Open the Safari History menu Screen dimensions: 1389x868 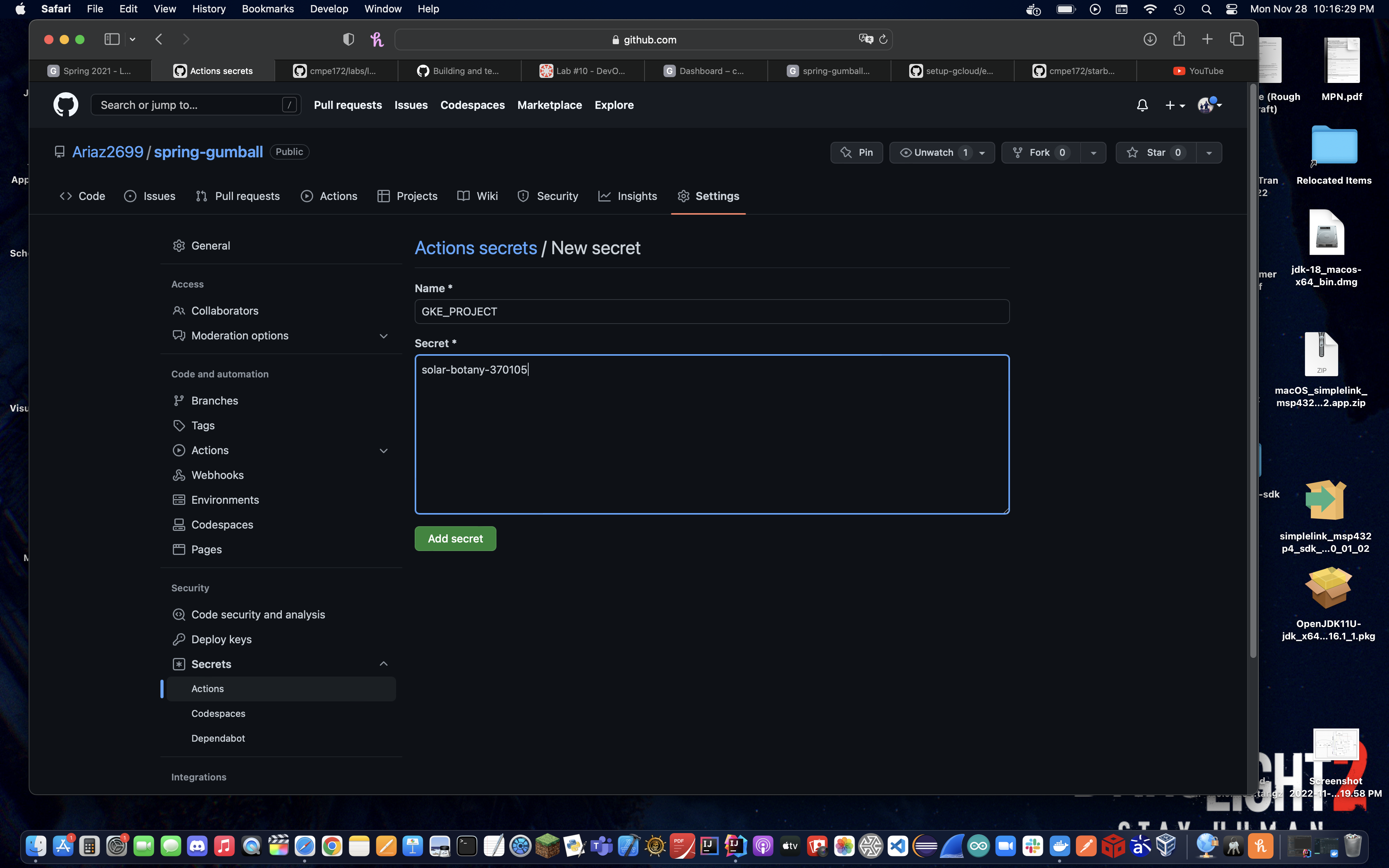(x=209, y=9)
